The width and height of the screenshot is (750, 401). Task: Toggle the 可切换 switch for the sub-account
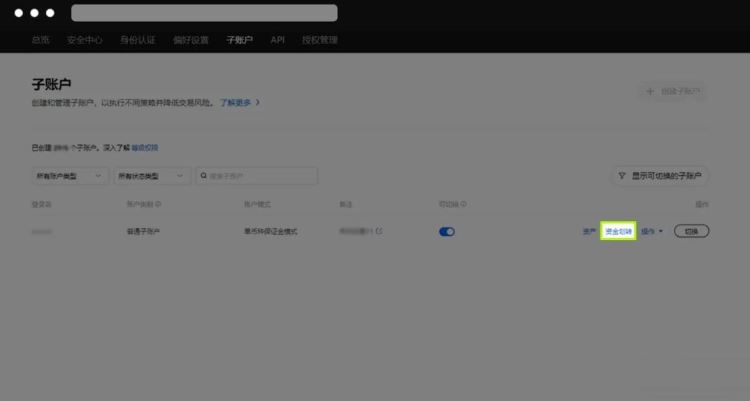point(447,231)
